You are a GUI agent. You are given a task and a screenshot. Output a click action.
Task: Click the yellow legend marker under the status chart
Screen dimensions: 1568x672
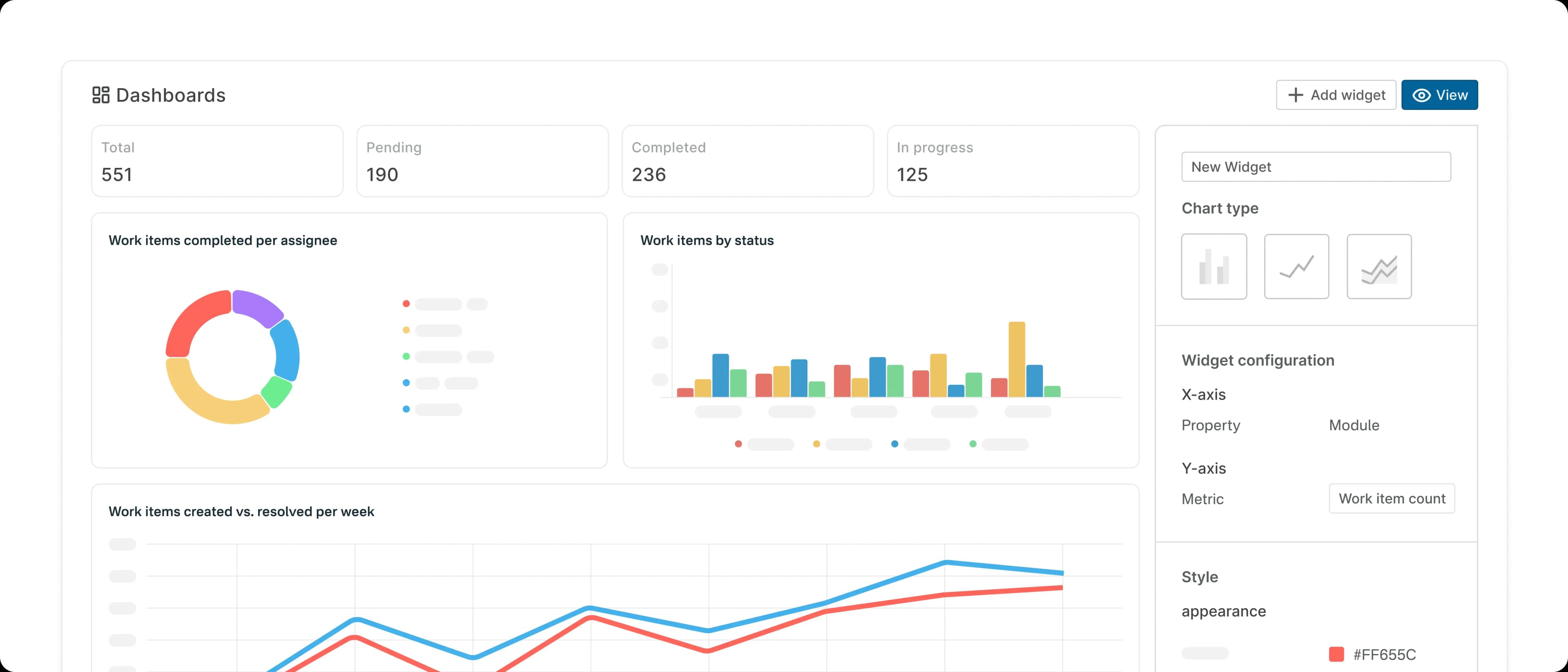[817, 444]
